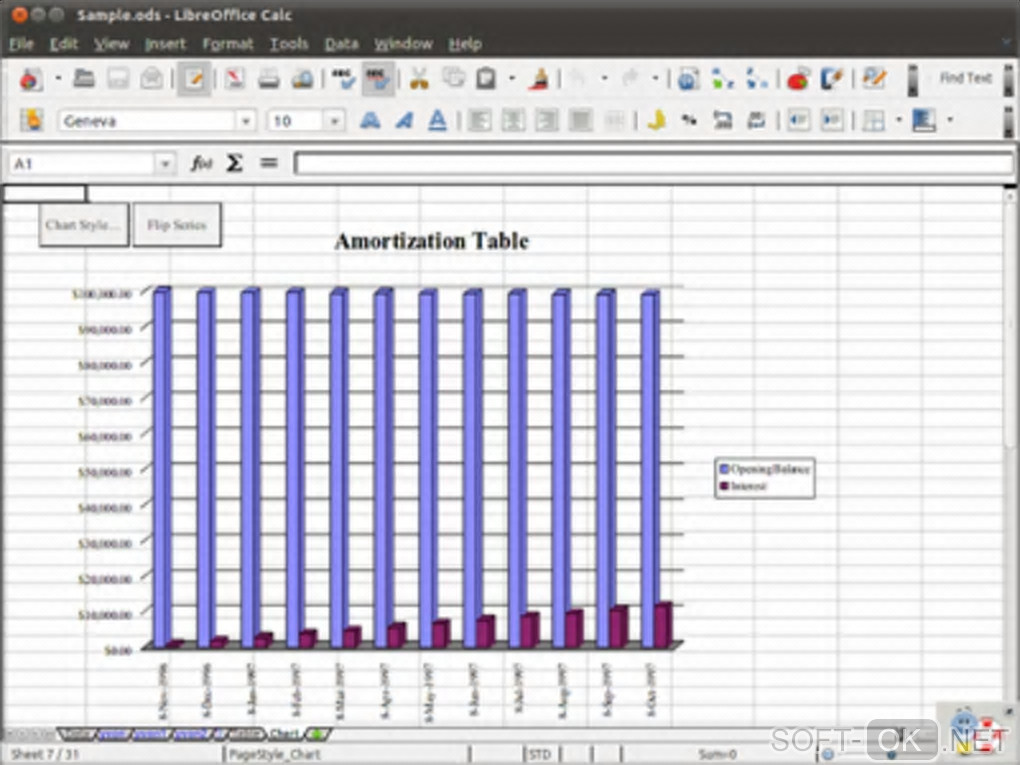This screenshot has width=1020, height=765.
Task: Click the Chart Style... button
Action: click(x=83, y=224)
